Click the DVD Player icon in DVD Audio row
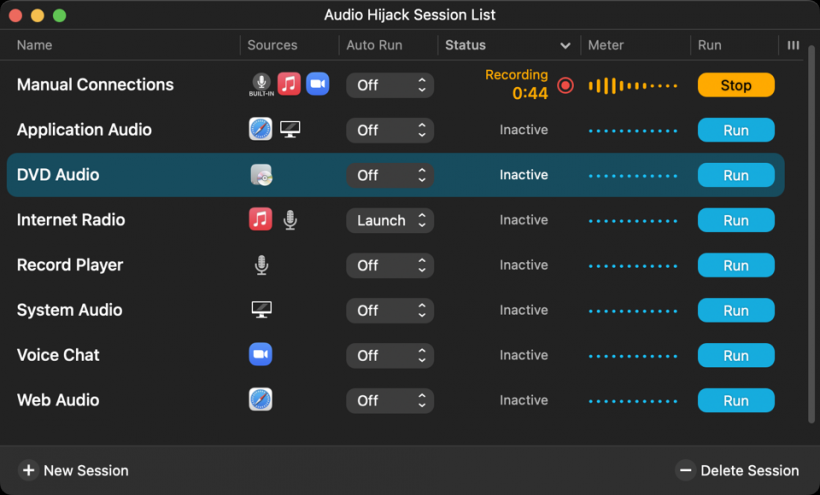820x495 pixels. [x=261, y=175]
